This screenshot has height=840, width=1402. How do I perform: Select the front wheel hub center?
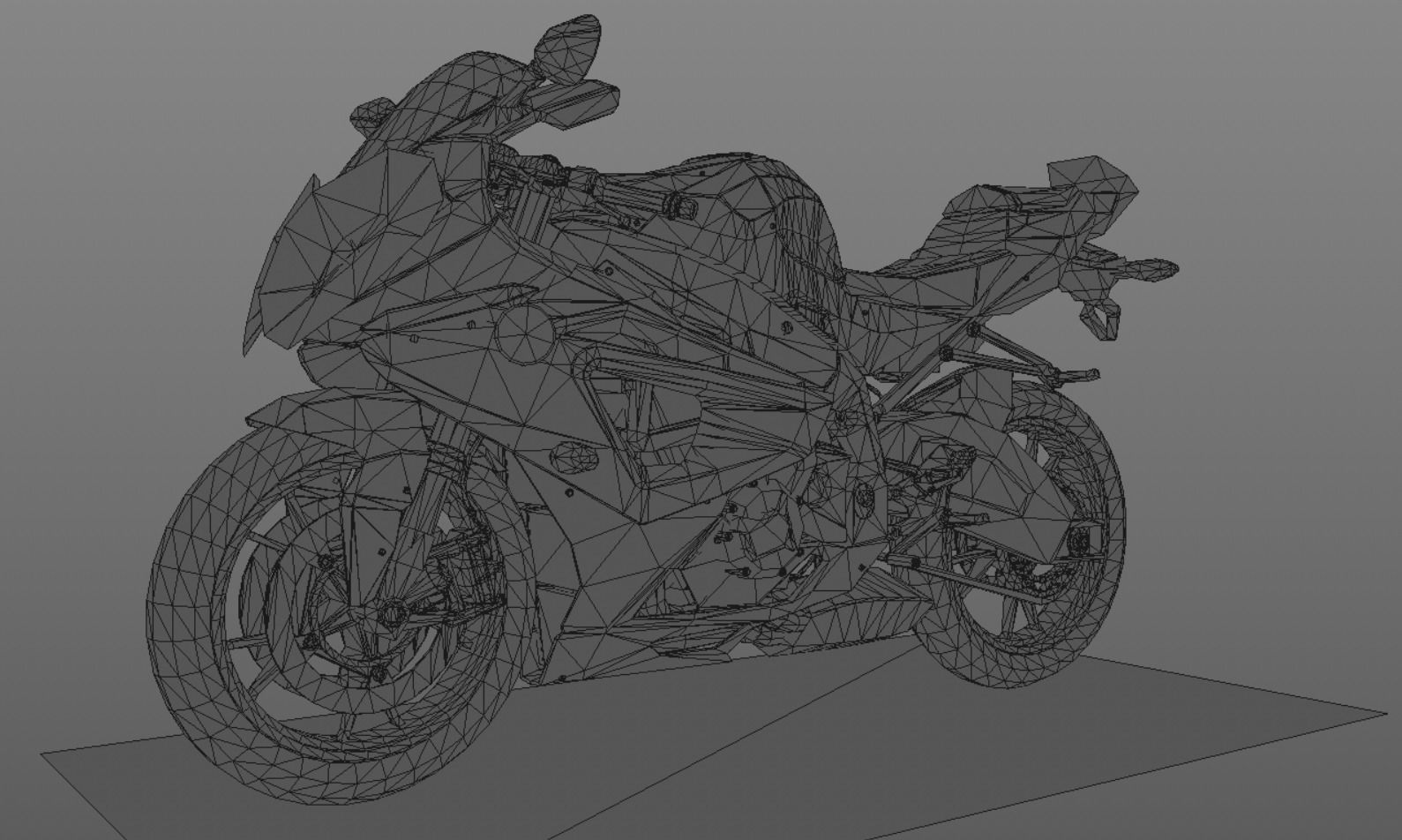click(392, 611)
